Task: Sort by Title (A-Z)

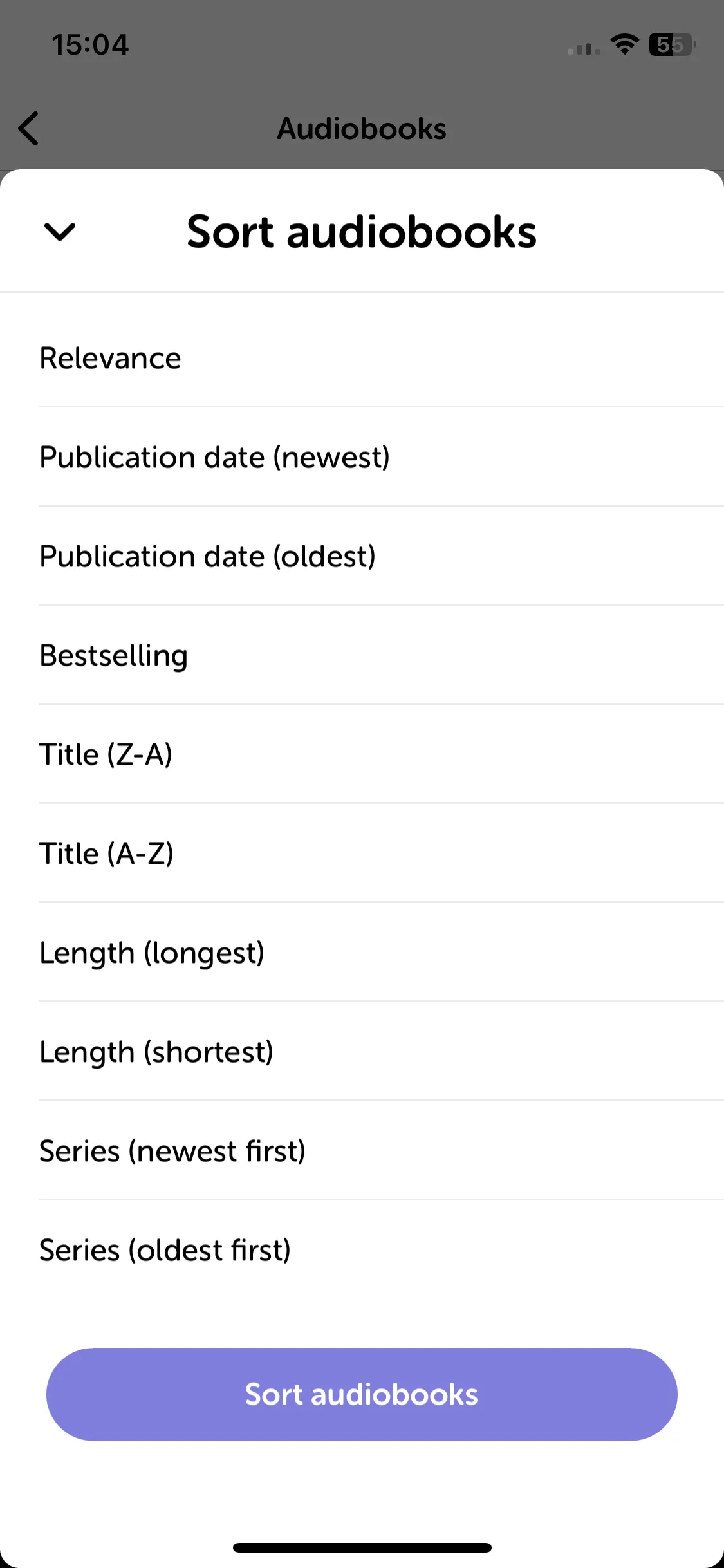Action: click(362, 854)
